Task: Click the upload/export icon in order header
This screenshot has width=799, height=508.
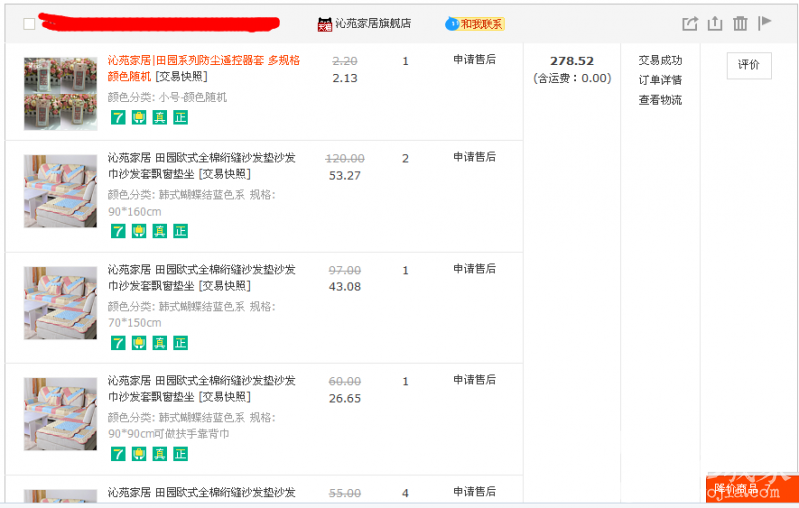Action: click(714, 24)
